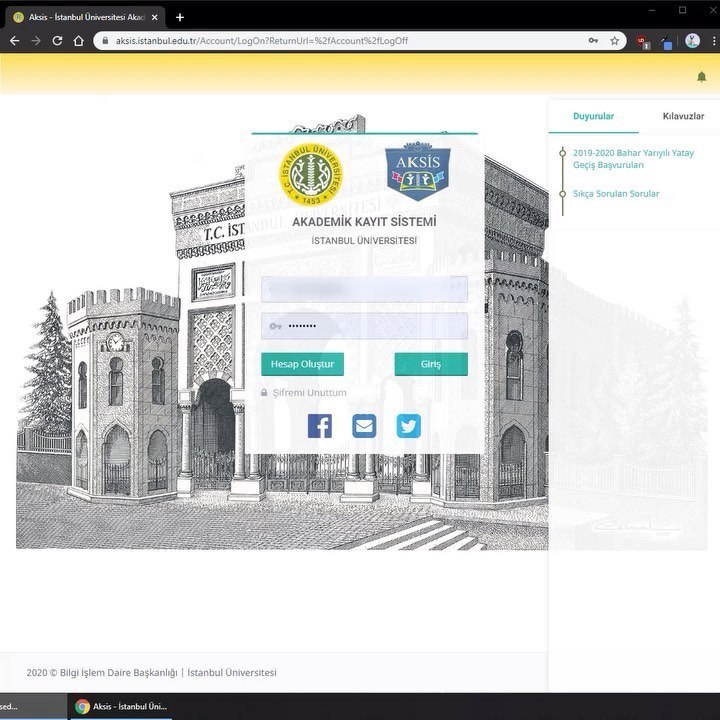Click the AKSIS shield logo
This screenshot has width=720, height=720.
[417, 171]
